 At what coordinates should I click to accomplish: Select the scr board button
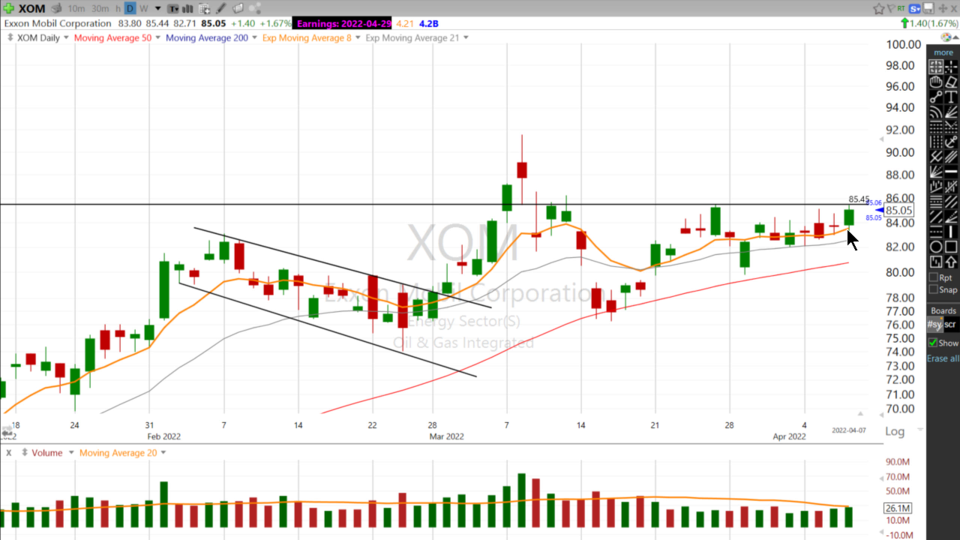pyautogui.click(x=950, y=324)
